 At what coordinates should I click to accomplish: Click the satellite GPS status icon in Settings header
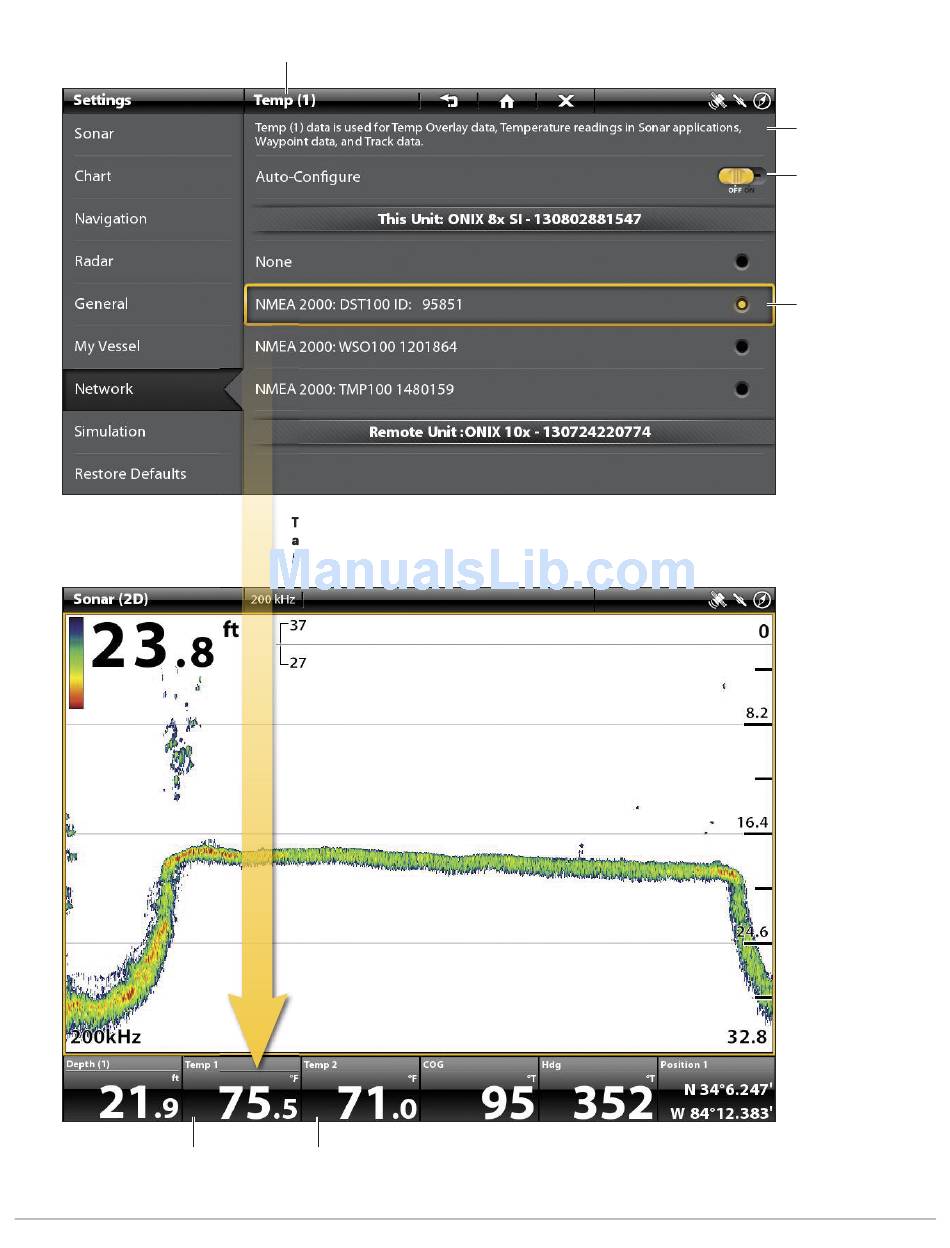coord(717,100)
